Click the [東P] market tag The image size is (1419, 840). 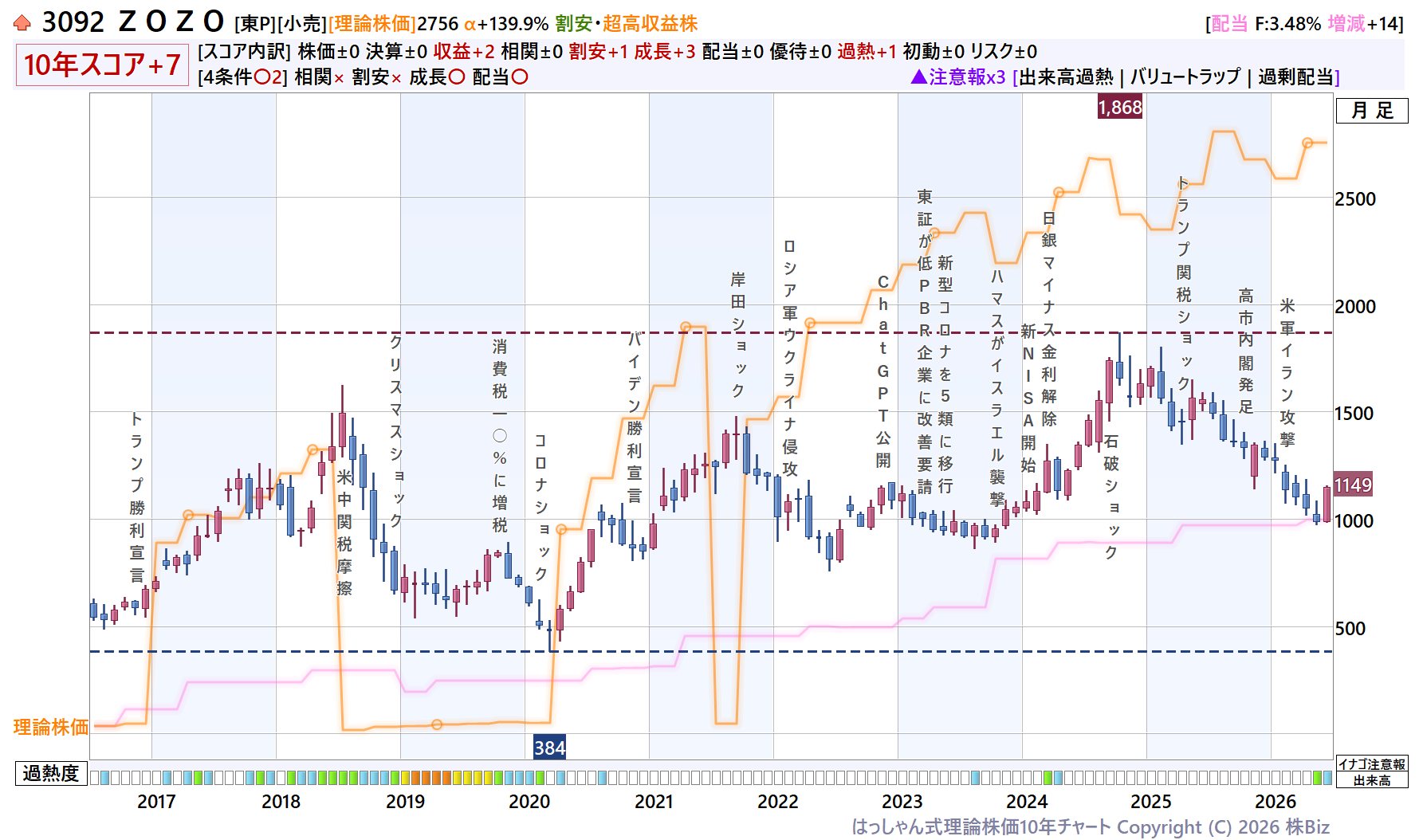tap(255, 24)
